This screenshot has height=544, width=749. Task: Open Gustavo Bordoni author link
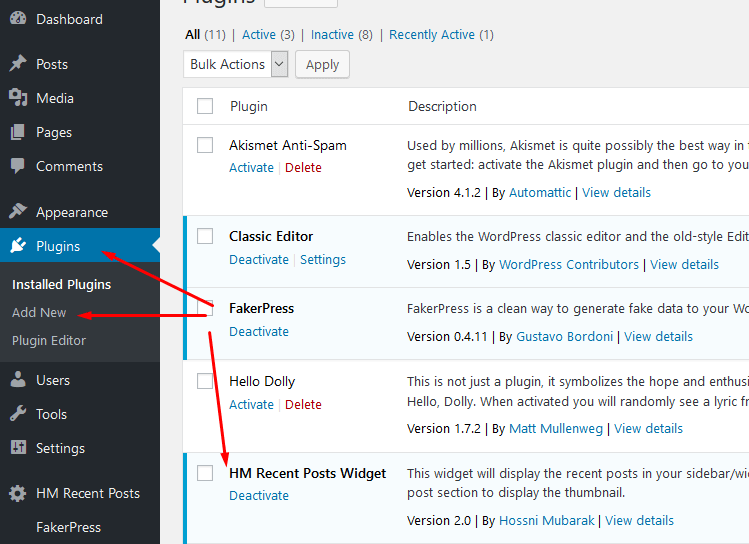[x=565, y=337]
